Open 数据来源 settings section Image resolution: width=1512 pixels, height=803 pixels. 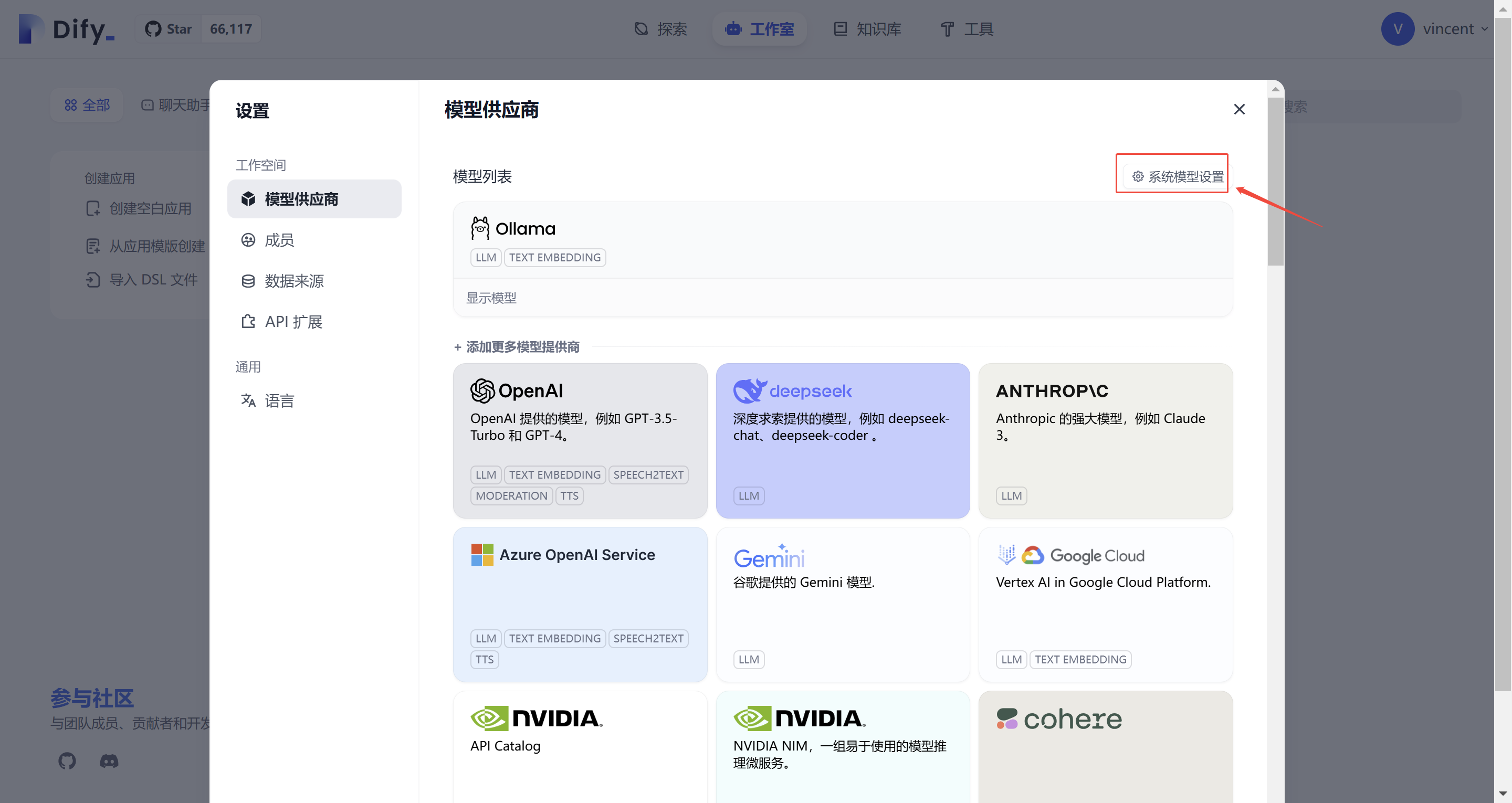click(x=314, y=281)
